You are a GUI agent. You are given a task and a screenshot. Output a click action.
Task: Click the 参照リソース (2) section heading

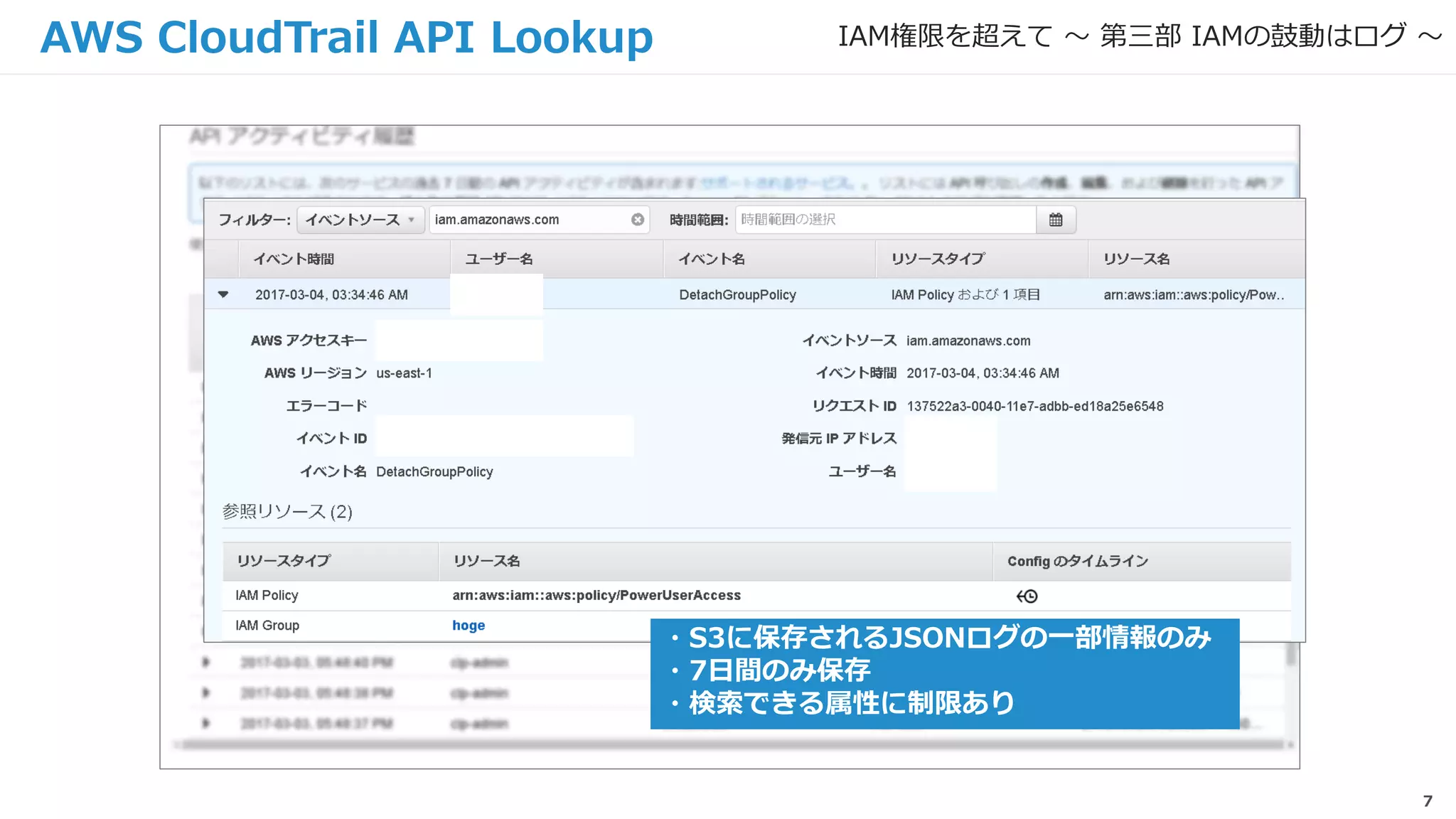tap(287, 512)
